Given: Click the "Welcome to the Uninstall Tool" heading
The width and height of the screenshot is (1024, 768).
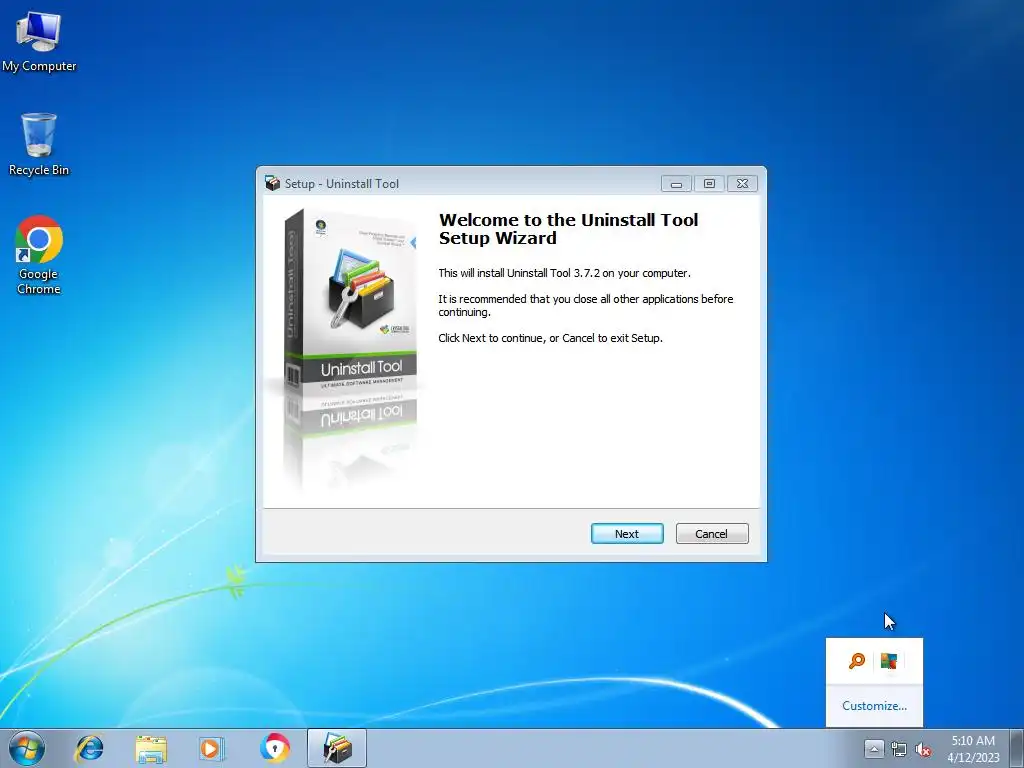Looking at the screenshot, I should (x=568, y=229).
